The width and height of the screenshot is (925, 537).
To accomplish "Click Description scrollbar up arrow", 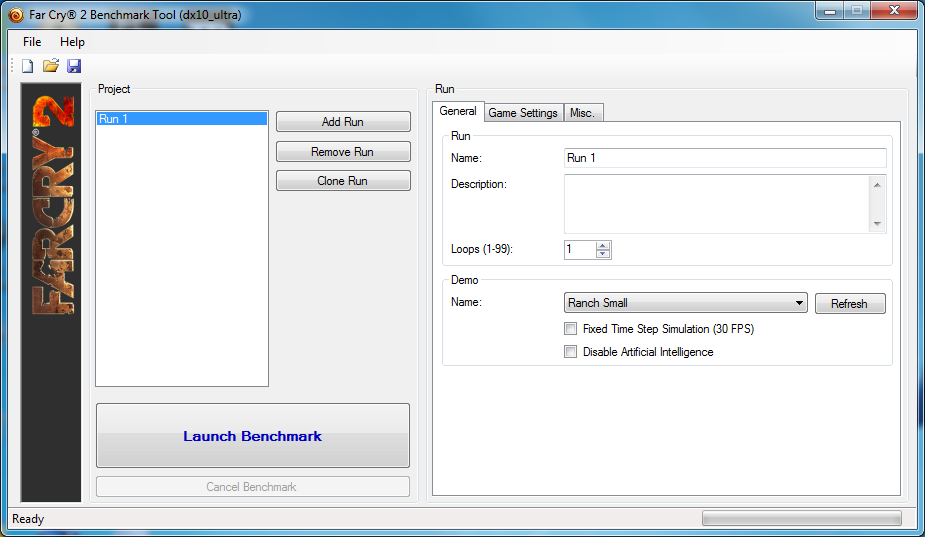I will [x=877, y=185].
